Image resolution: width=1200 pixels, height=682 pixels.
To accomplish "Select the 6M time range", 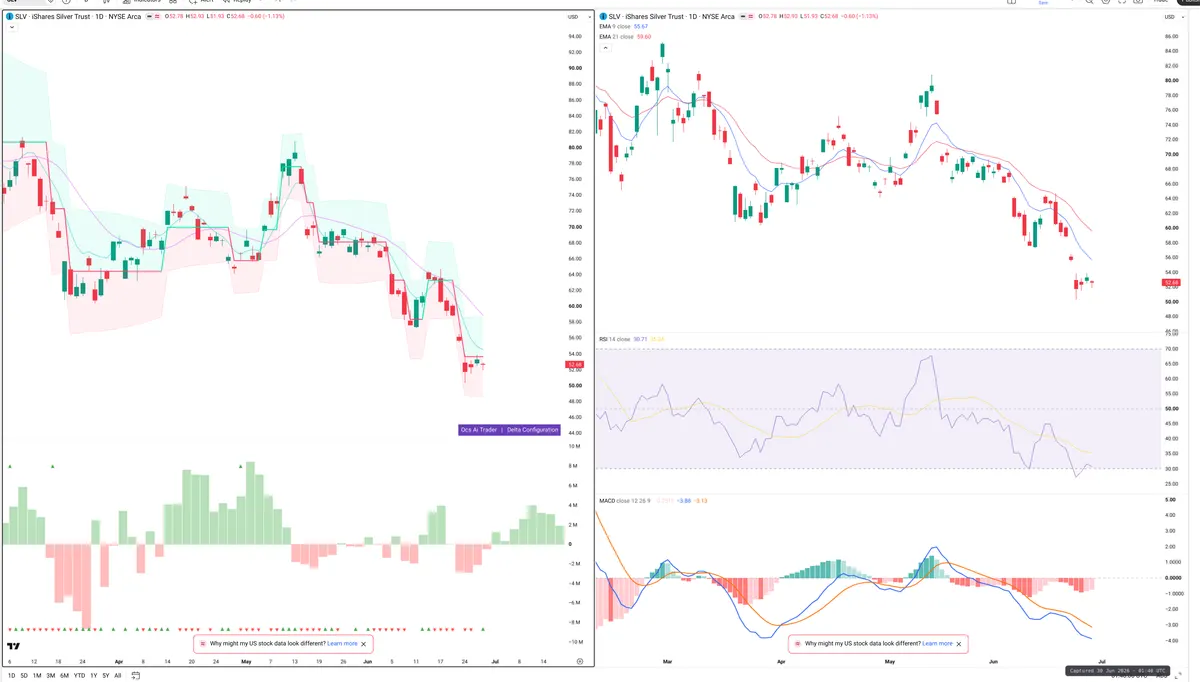I will point(64,676).
